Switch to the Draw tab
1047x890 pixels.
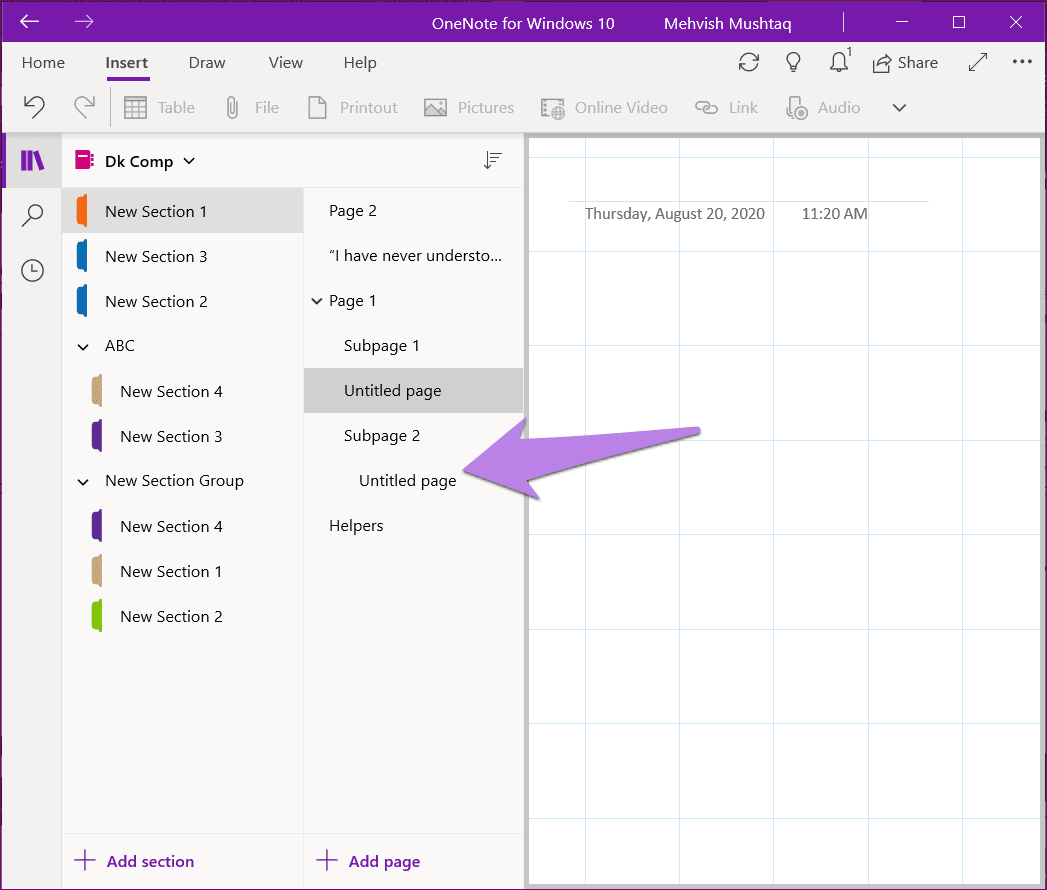pyautogui.click(x=207, y=63)
